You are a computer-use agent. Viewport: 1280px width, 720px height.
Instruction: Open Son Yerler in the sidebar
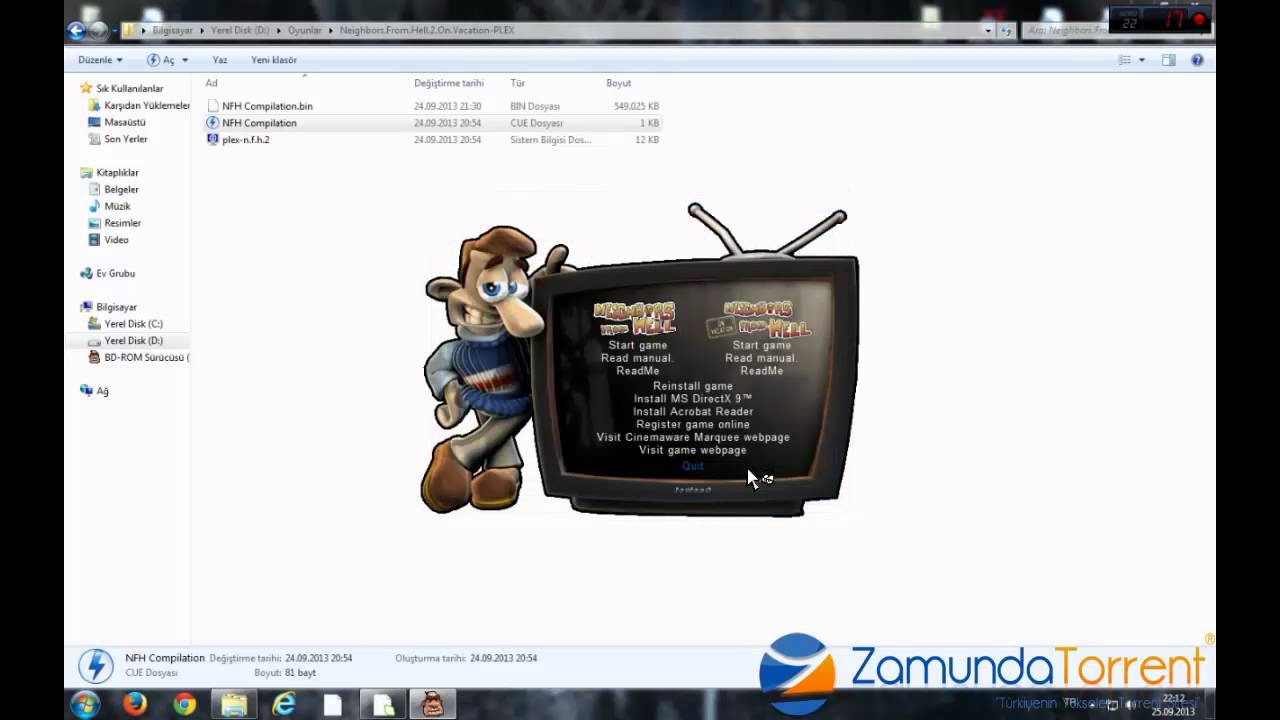pyautogui.click(x=126, y=139)
